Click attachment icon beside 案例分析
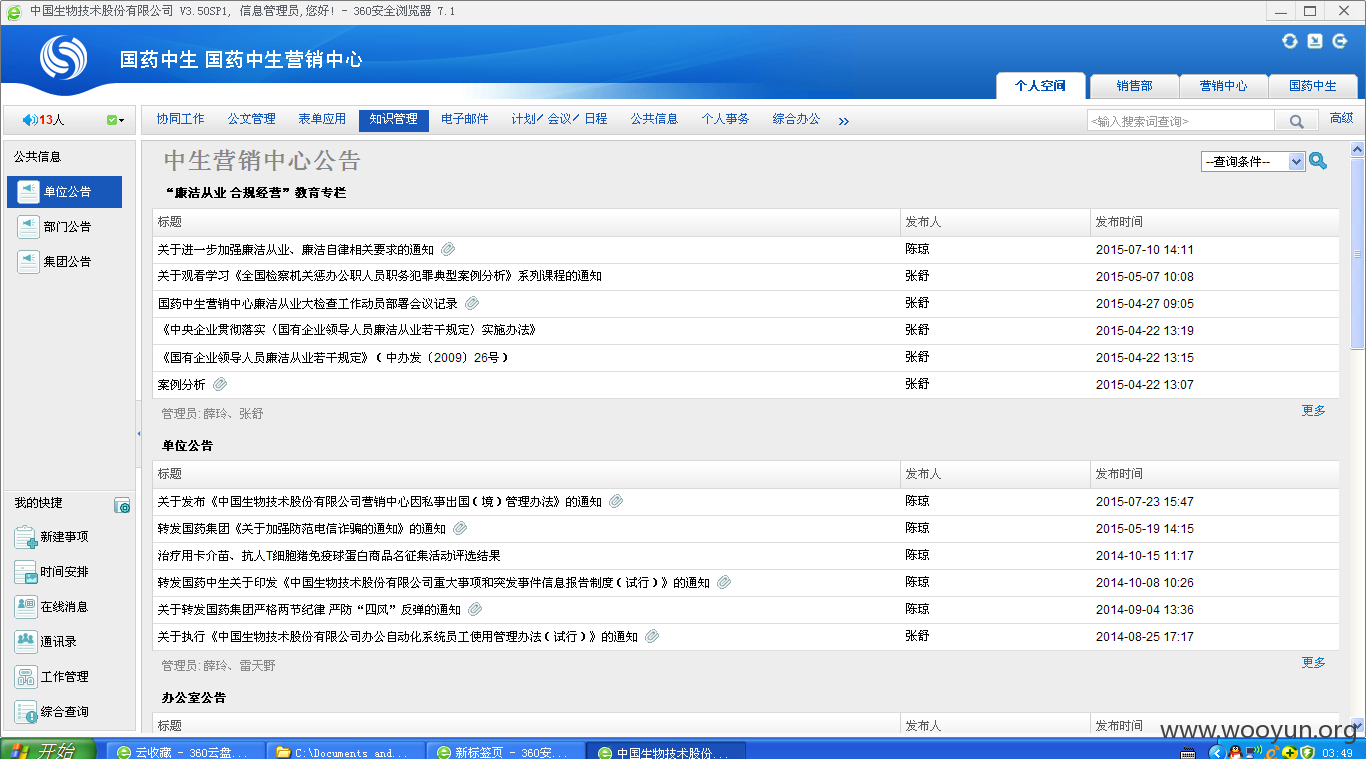 coord(220,384)
